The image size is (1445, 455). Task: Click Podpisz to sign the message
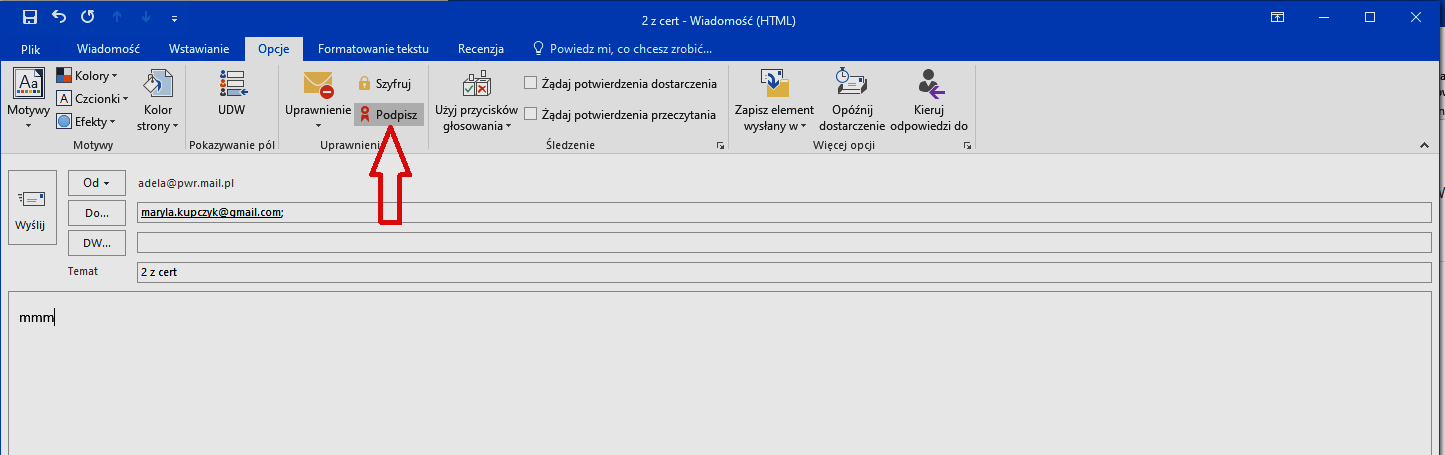pyautogui.click(x=389, y=115)
